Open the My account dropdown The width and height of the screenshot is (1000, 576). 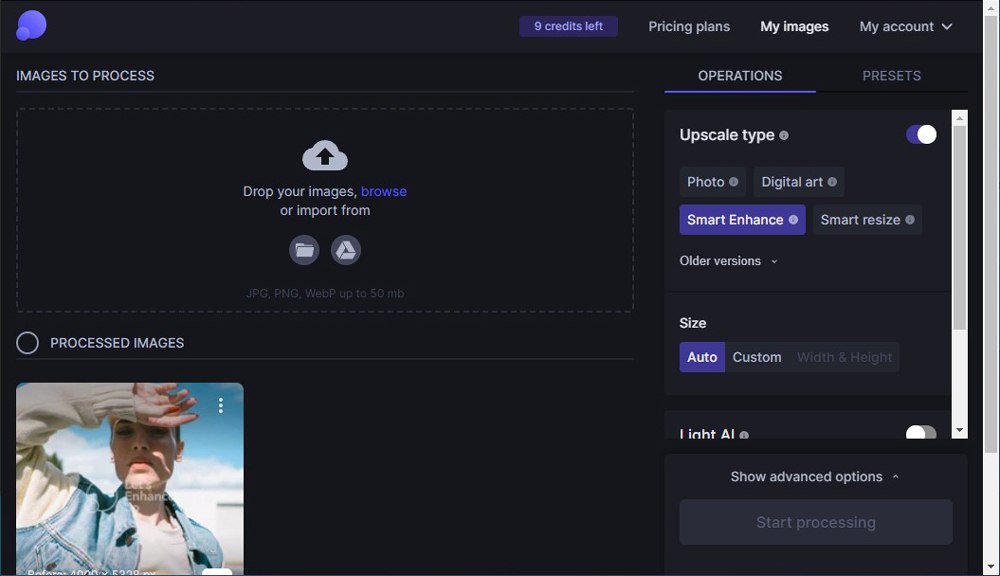click(906, 27)
